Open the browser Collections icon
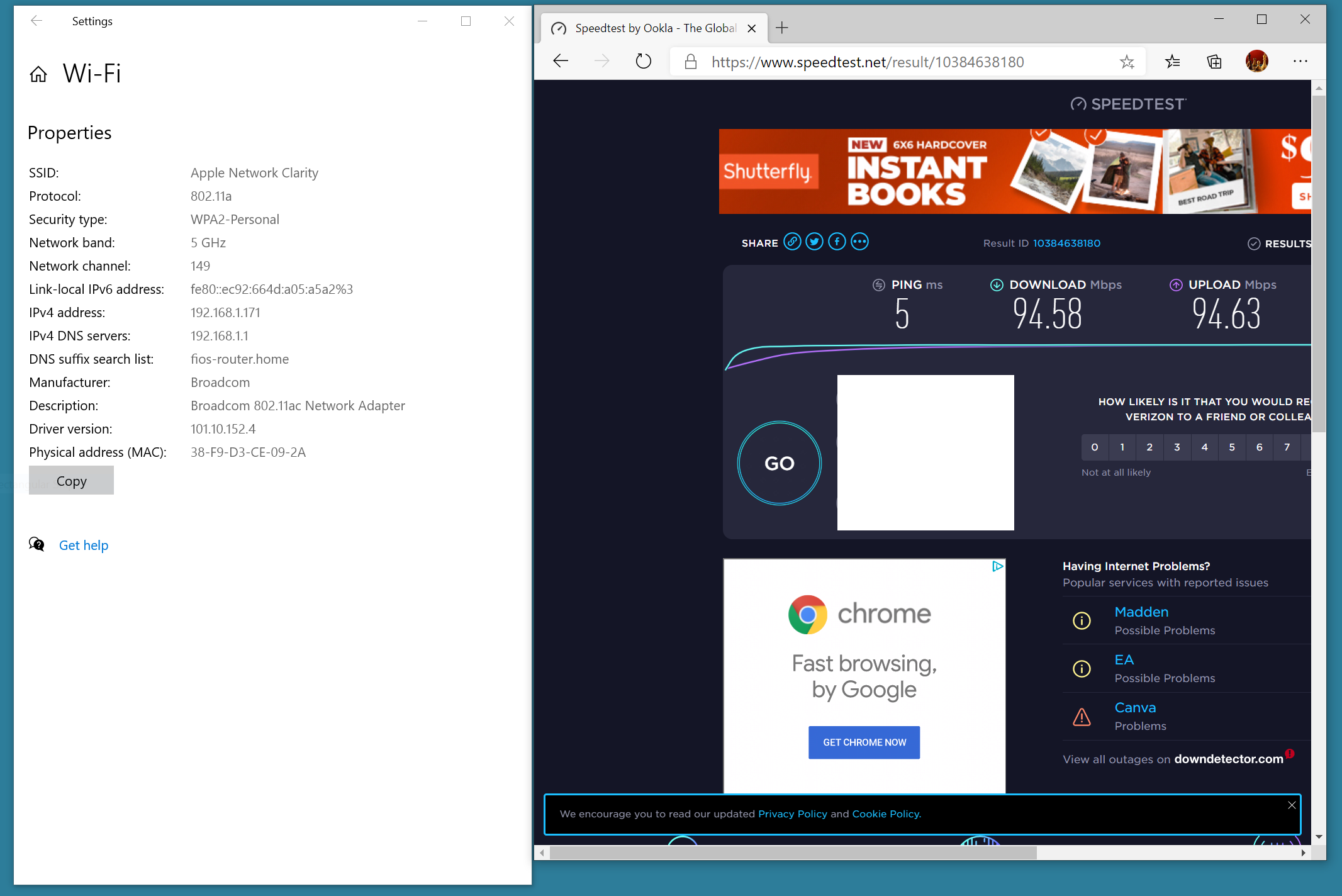The image size is (1342, 896). coord(1214,62)
